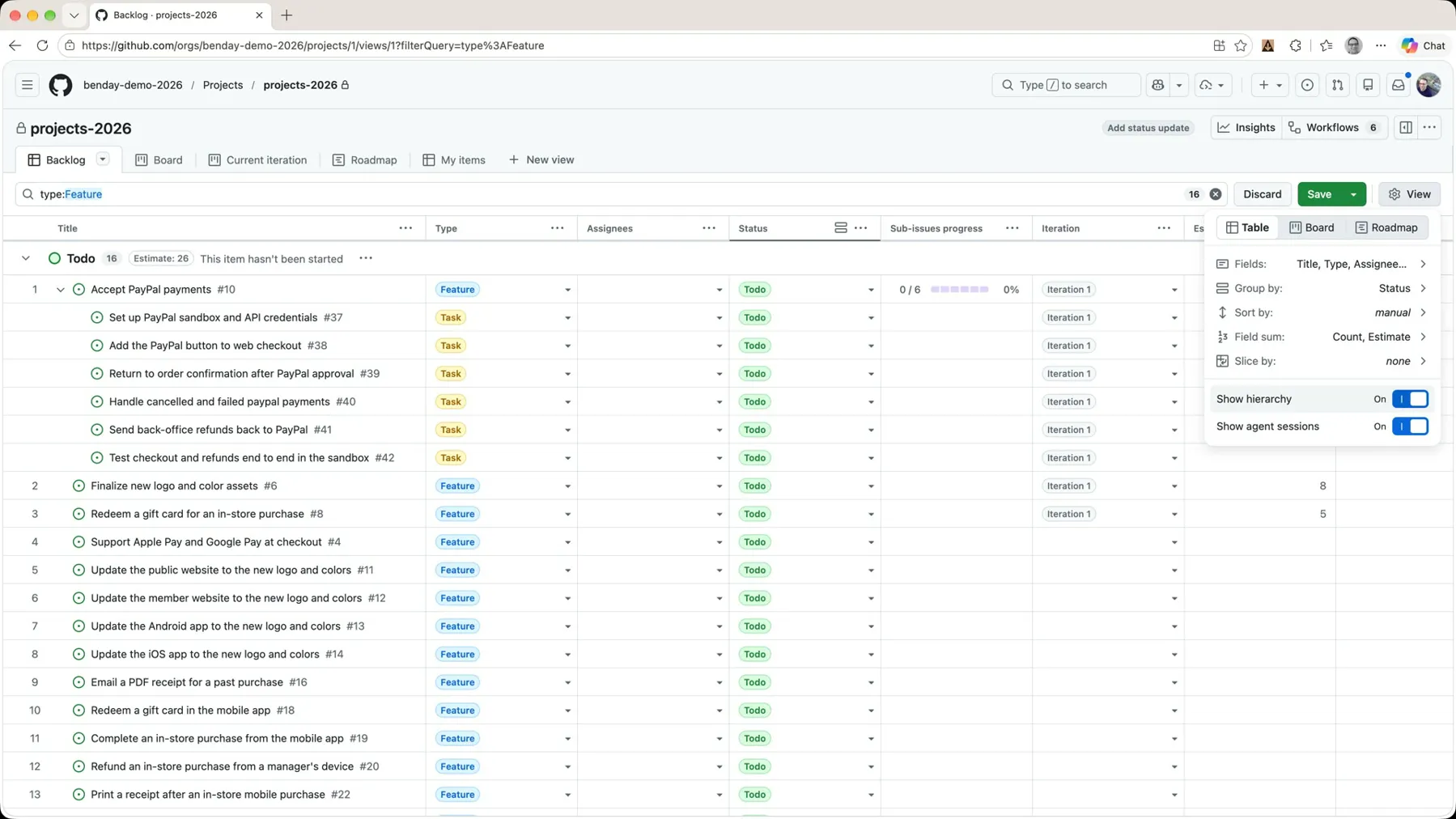Click sub-issues progress bar for PayPal row
Image resolution: width=1456 pixels, height=819 pixels.
tap(959, 290)
